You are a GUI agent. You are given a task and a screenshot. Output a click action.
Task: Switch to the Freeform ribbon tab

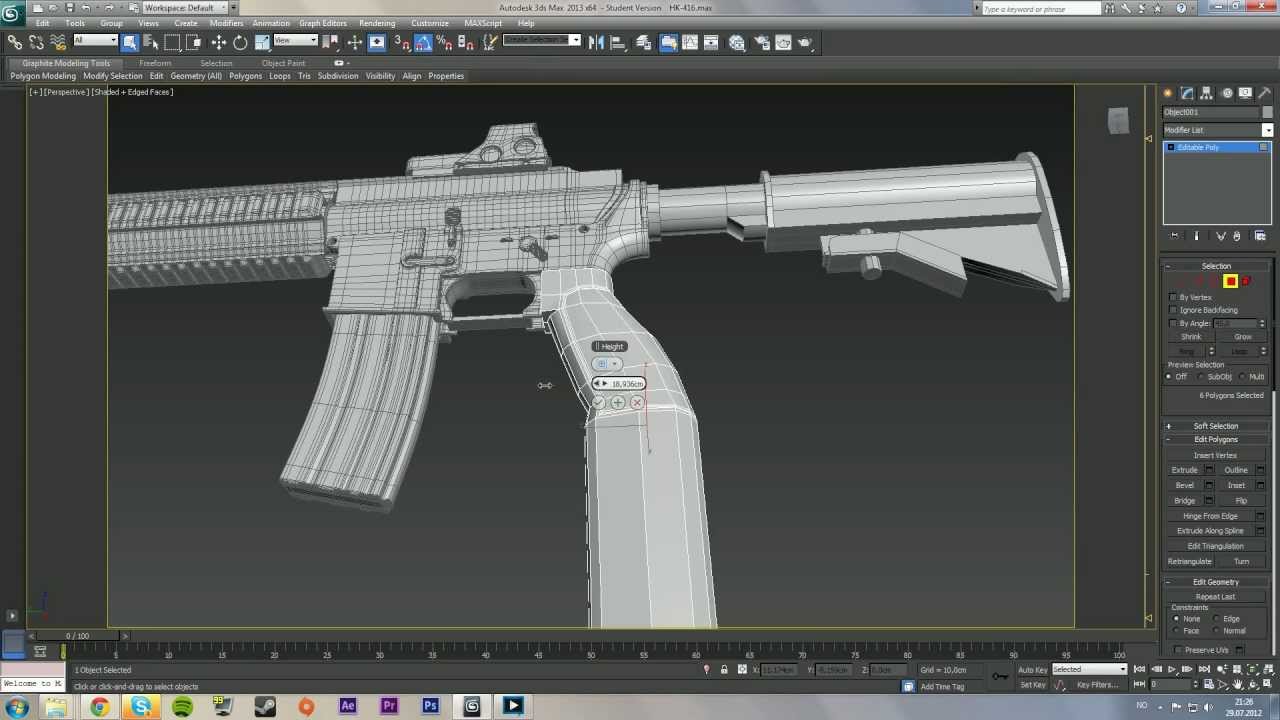click(x=155, y=63)
